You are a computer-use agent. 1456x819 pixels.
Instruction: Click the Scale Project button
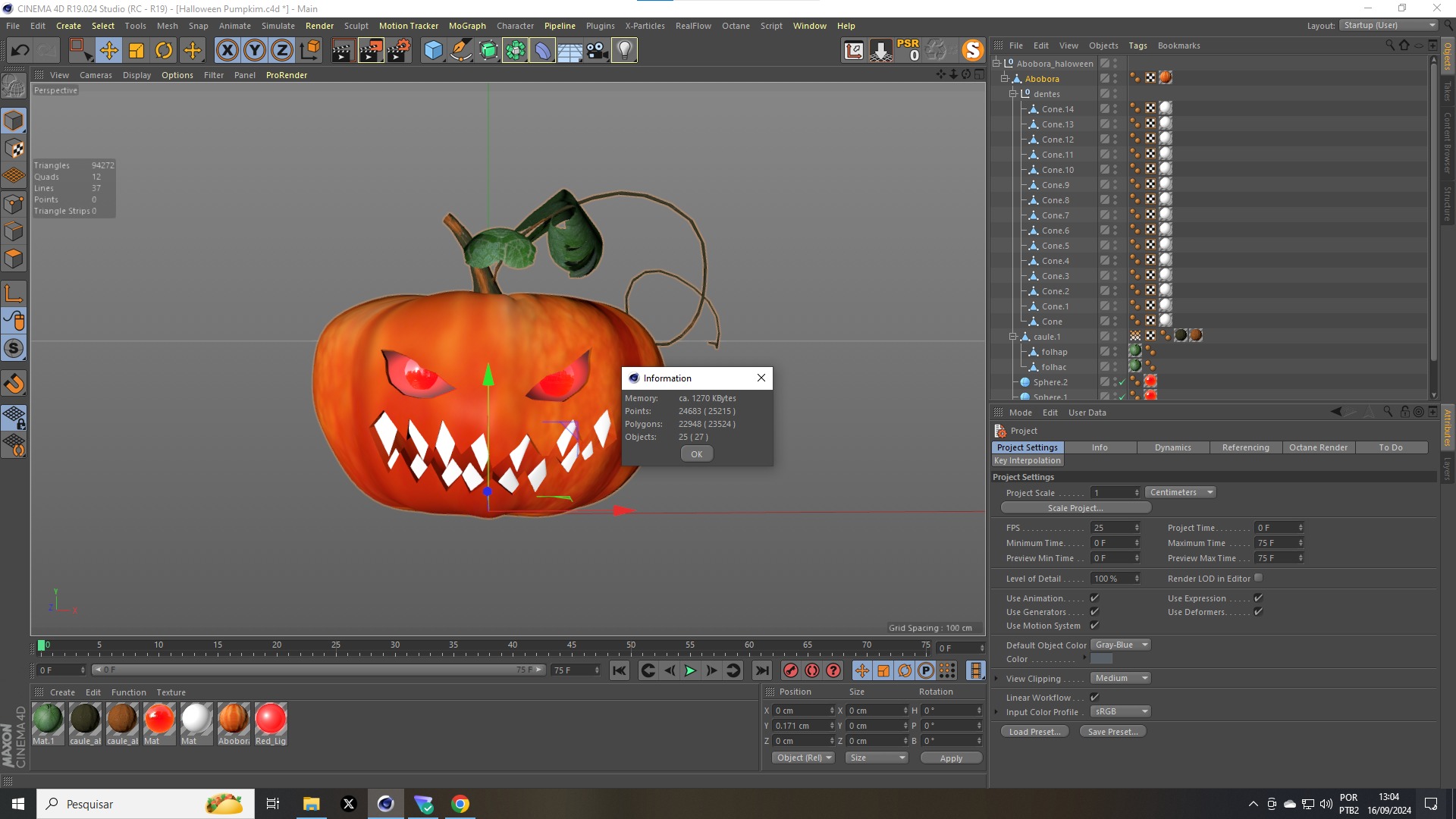point(1075,508)
